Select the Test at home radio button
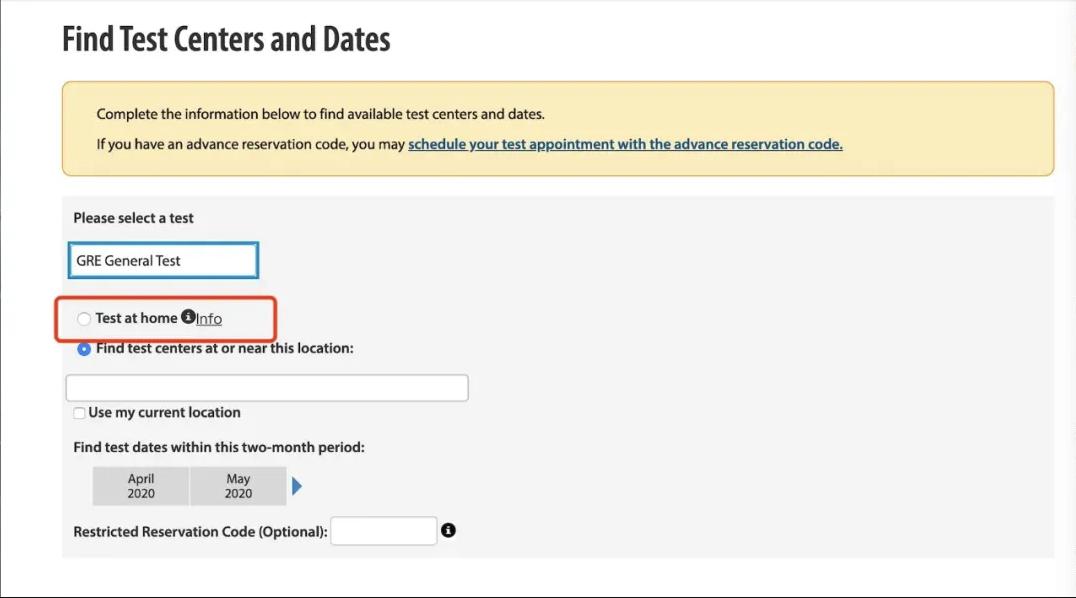This screenshot has height=598, width=1076. pyautogui.click(x=84, y=319)
